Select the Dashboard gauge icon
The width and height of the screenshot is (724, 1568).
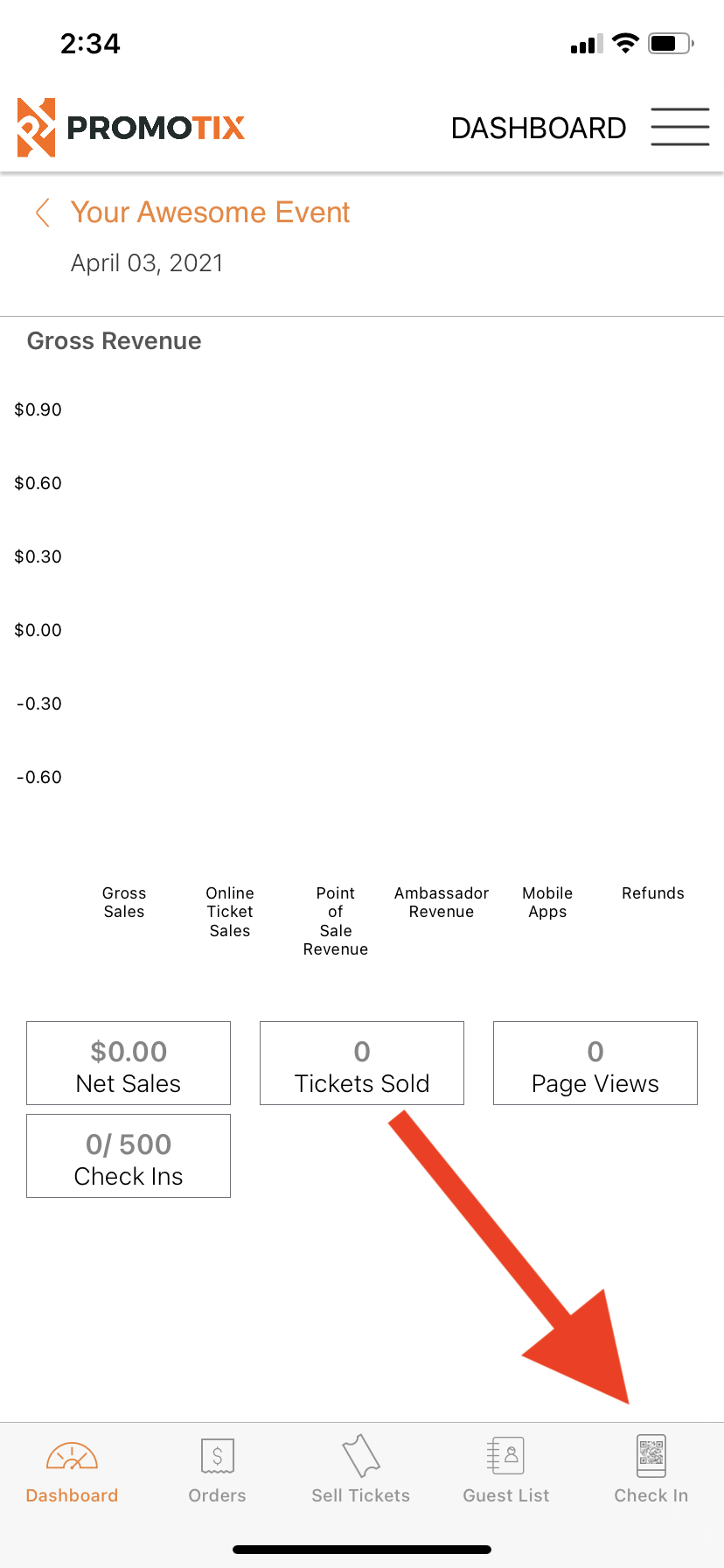pyautogui.click(x=72, y=1455)
